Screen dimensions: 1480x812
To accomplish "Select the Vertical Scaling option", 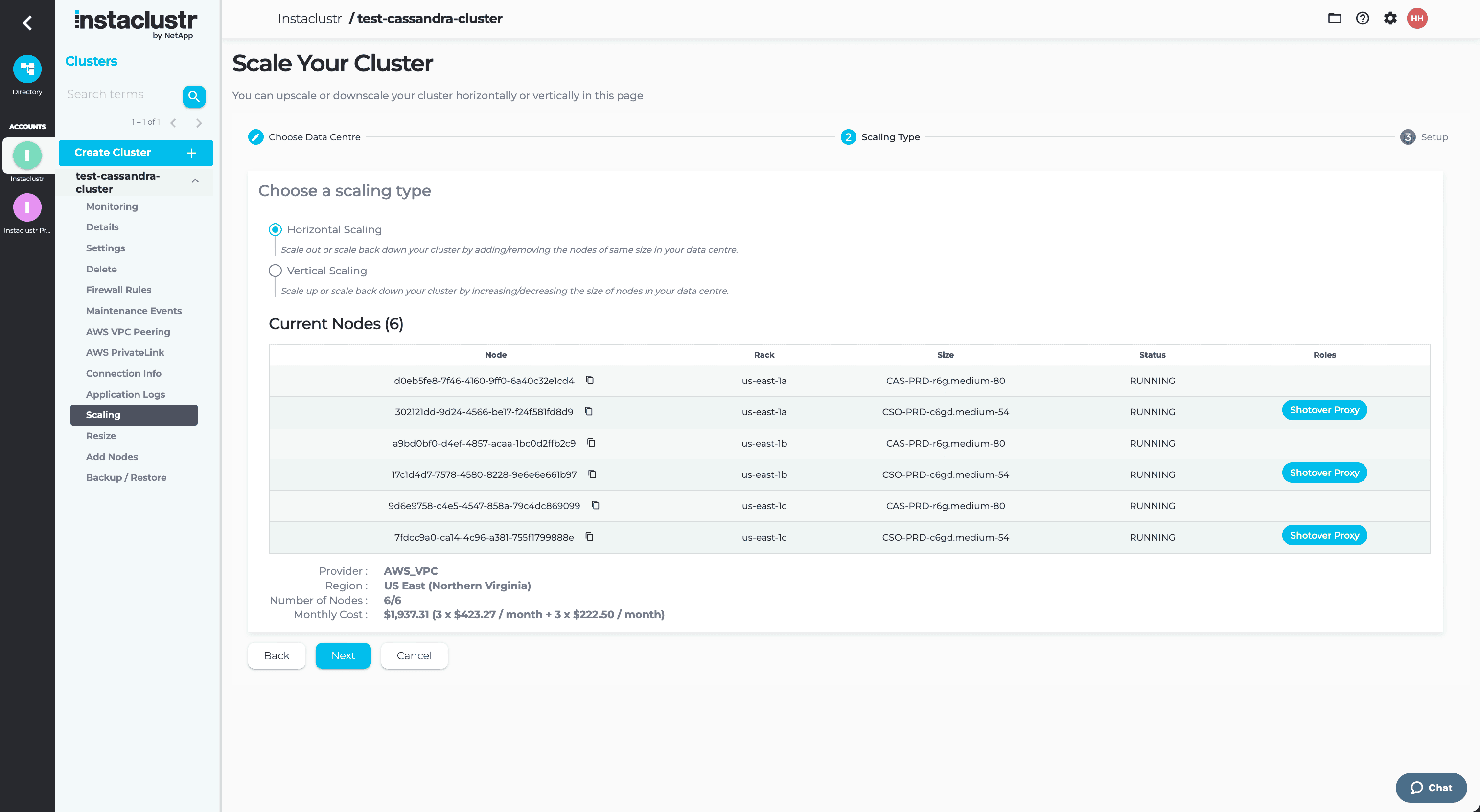I will [x=275, y=271].
